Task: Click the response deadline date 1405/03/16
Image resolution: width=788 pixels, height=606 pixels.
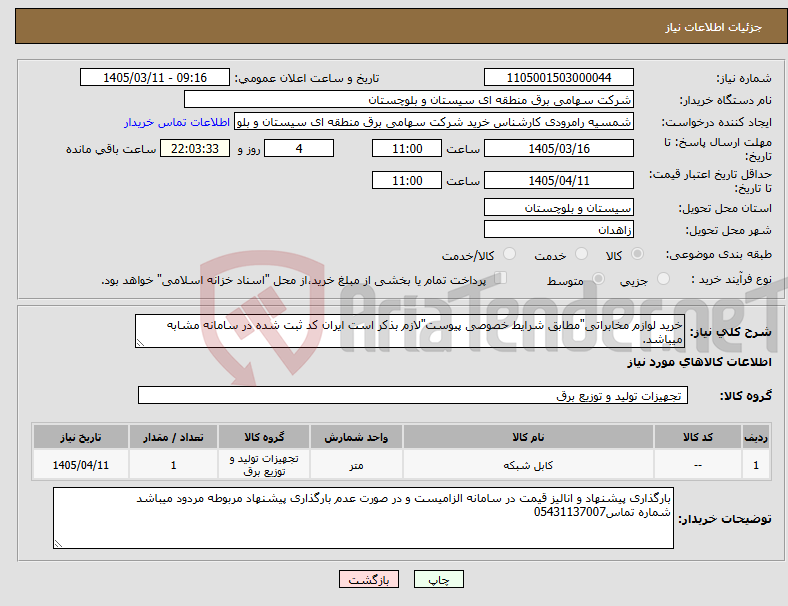Action: coord(559,149)
